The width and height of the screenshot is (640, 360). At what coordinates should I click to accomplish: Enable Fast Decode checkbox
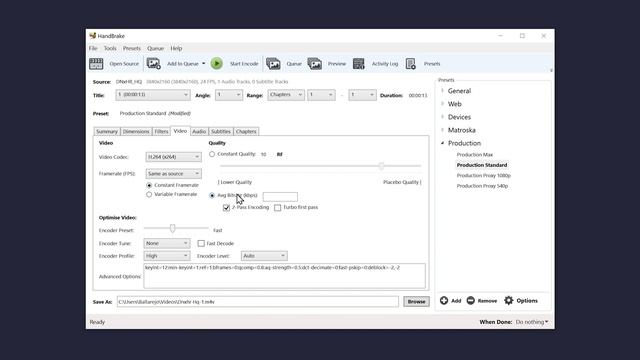[x=201, y=243]
